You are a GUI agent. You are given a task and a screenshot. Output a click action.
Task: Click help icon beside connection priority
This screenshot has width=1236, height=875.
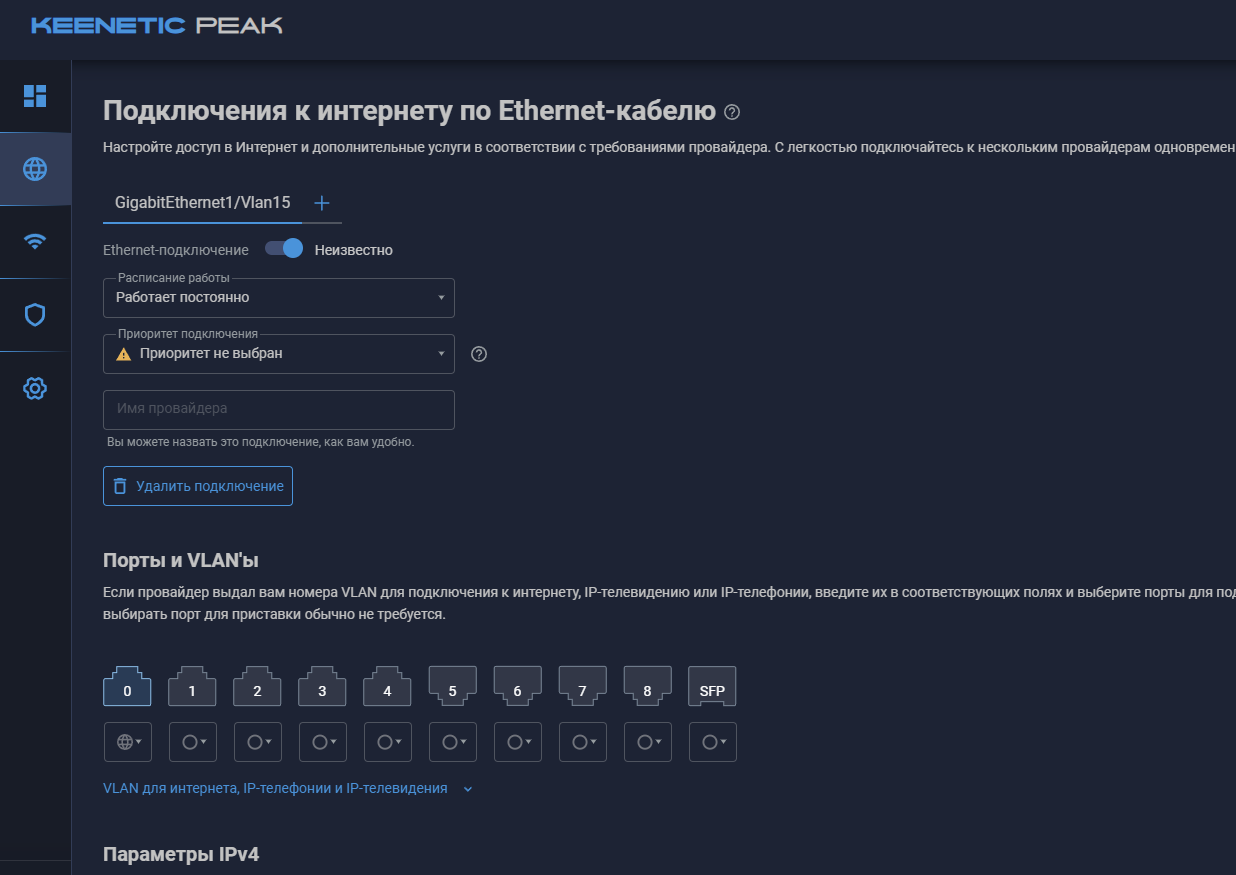click(479, 354)
